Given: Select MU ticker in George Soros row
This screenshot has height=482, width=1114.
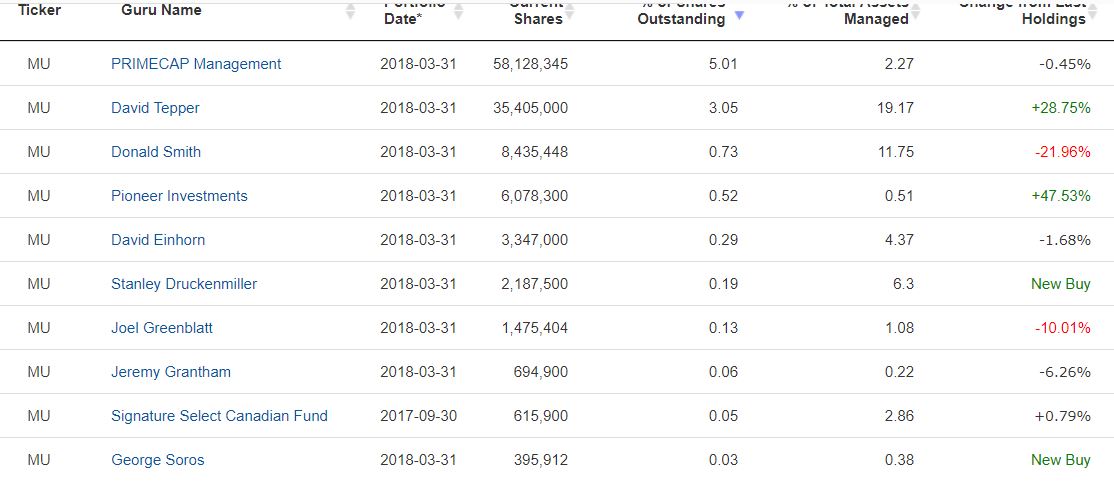Looking at the screenshot, I should (39, 460).
